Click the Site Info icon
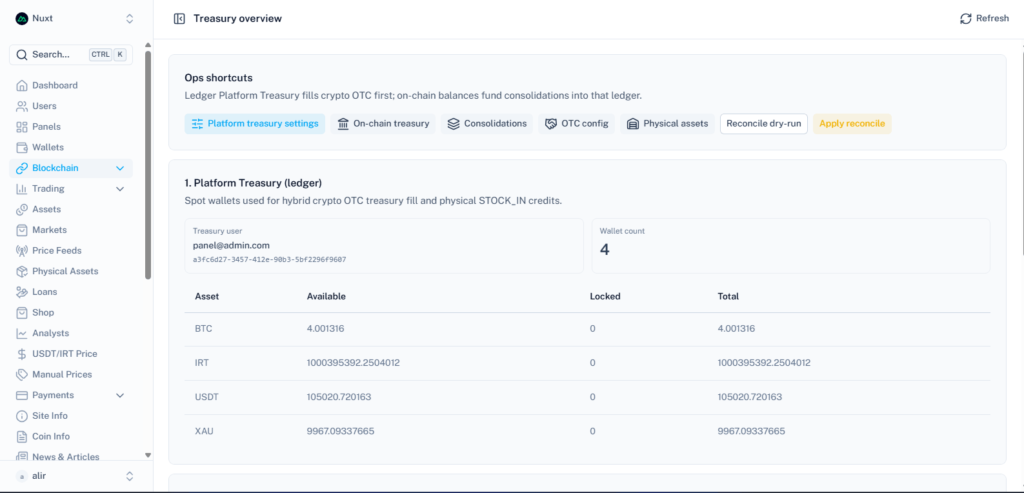The image size is (1024, 493). tap(22, 416)
